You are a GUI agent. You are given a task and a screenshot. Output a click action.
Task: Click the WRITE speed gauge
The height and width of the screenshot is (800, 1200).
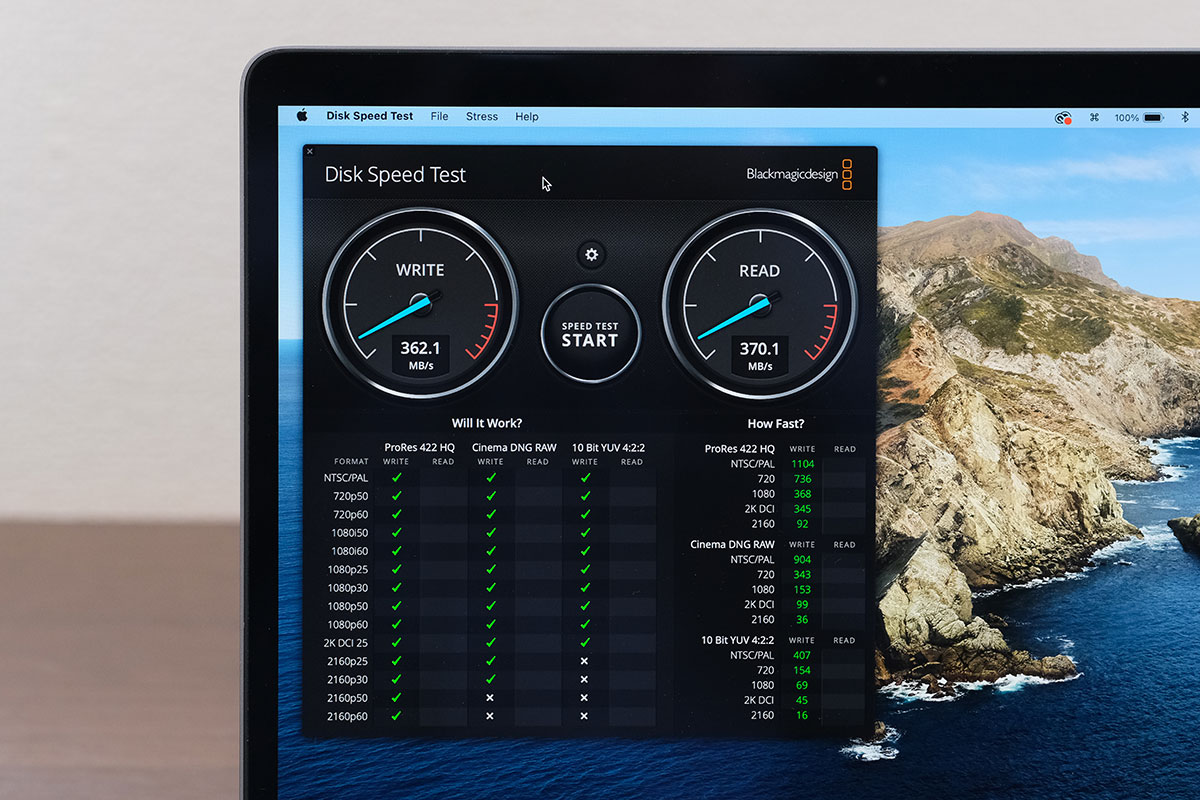420,303
